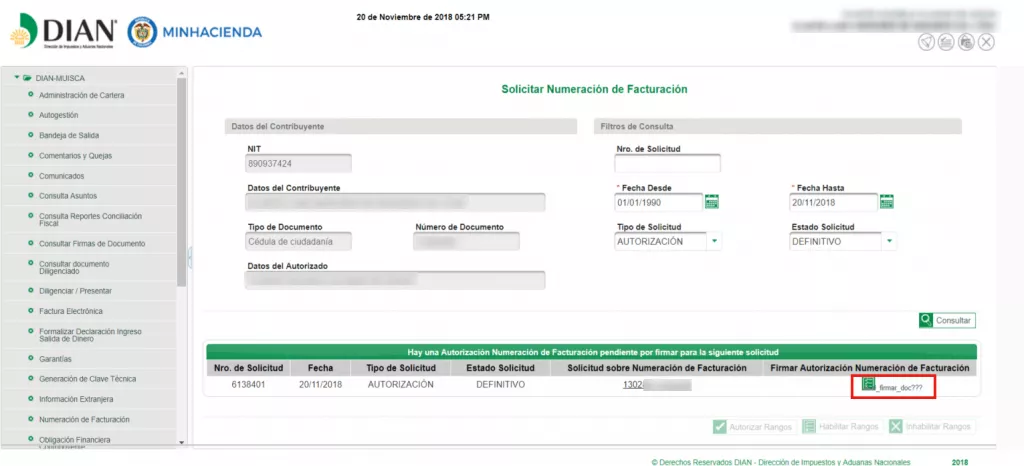The image size is (1024, 466).
Task: Click the Fecha Hasta date field
Action: click(x=833, y=202)
